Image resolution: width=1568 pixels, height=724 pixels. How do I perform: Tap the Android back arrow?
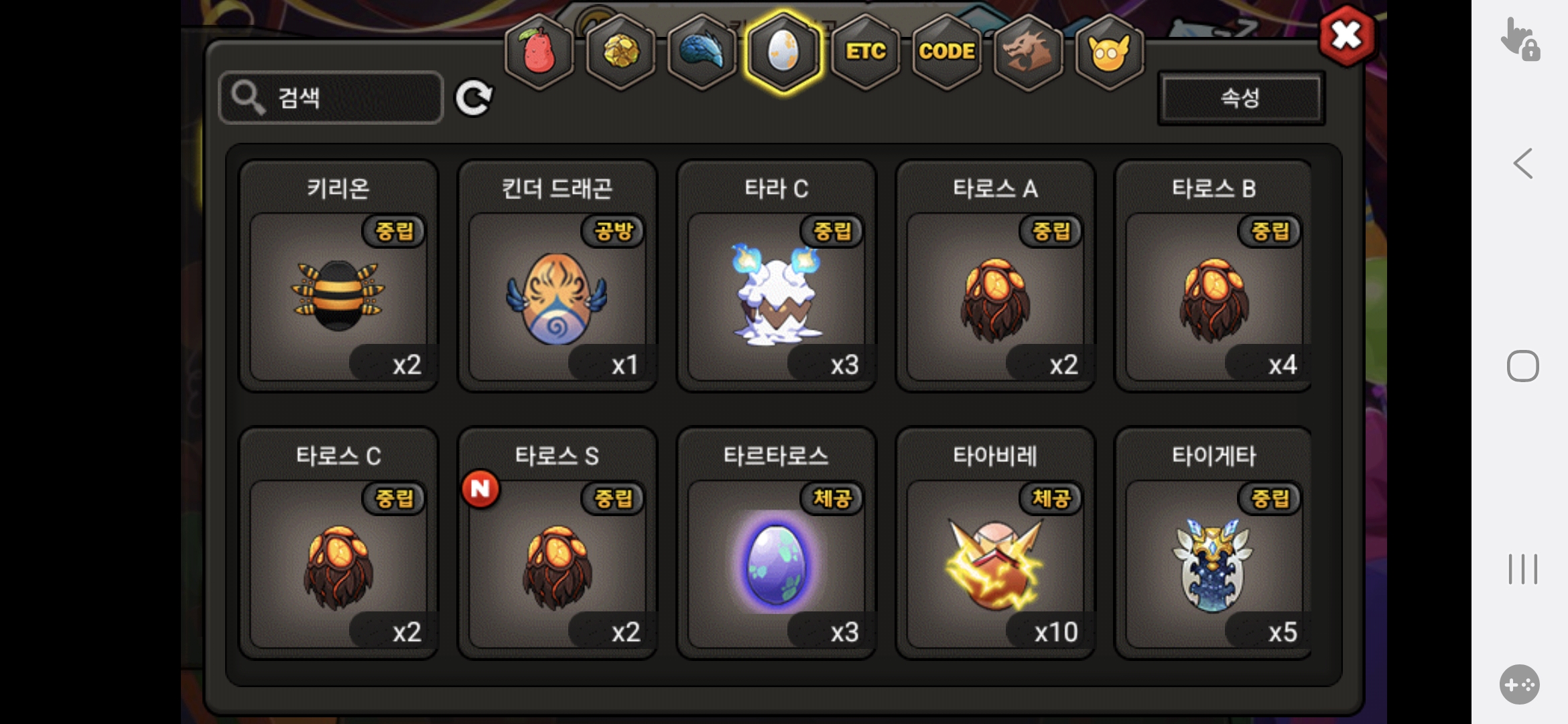pos(1522,164)
